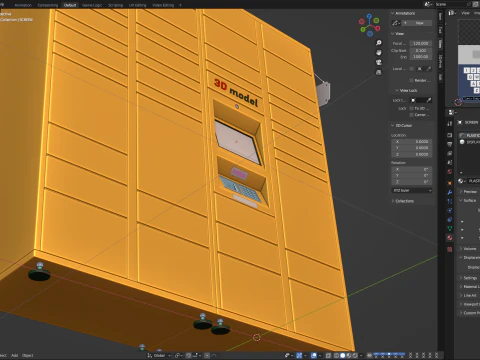Open the Render properties tab icon

(450, 135)
